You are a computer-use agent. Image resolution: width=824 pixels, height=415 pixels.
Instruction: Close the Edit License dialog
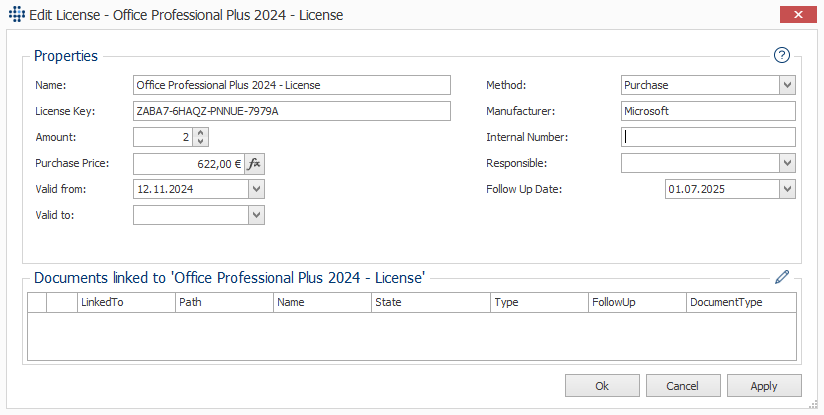pyautogui.click(x=798, y=14)
